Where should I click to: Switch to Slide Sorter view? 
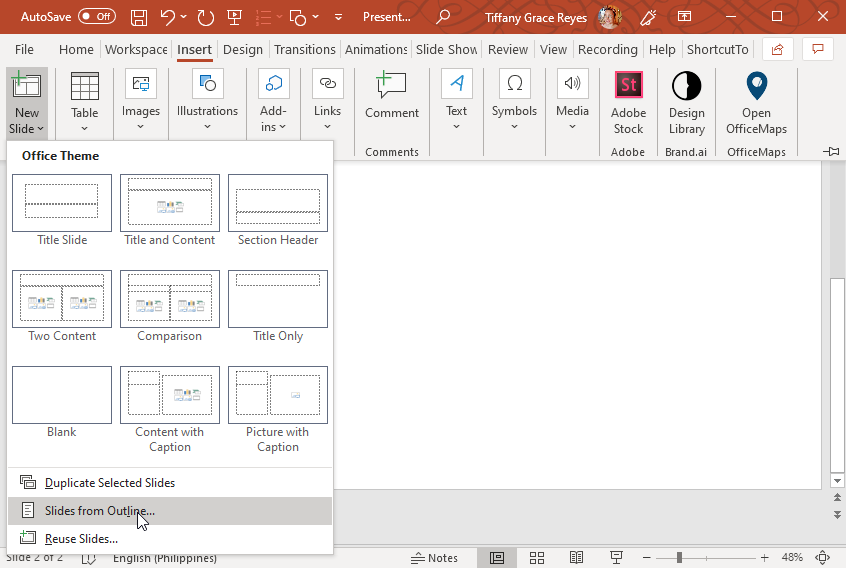[536, 557]
